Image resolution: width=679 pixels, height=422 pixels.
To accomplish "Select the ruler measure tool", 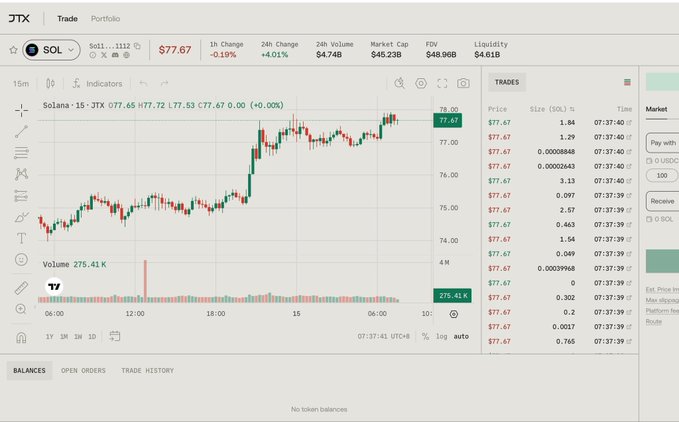I will (21, 288).
